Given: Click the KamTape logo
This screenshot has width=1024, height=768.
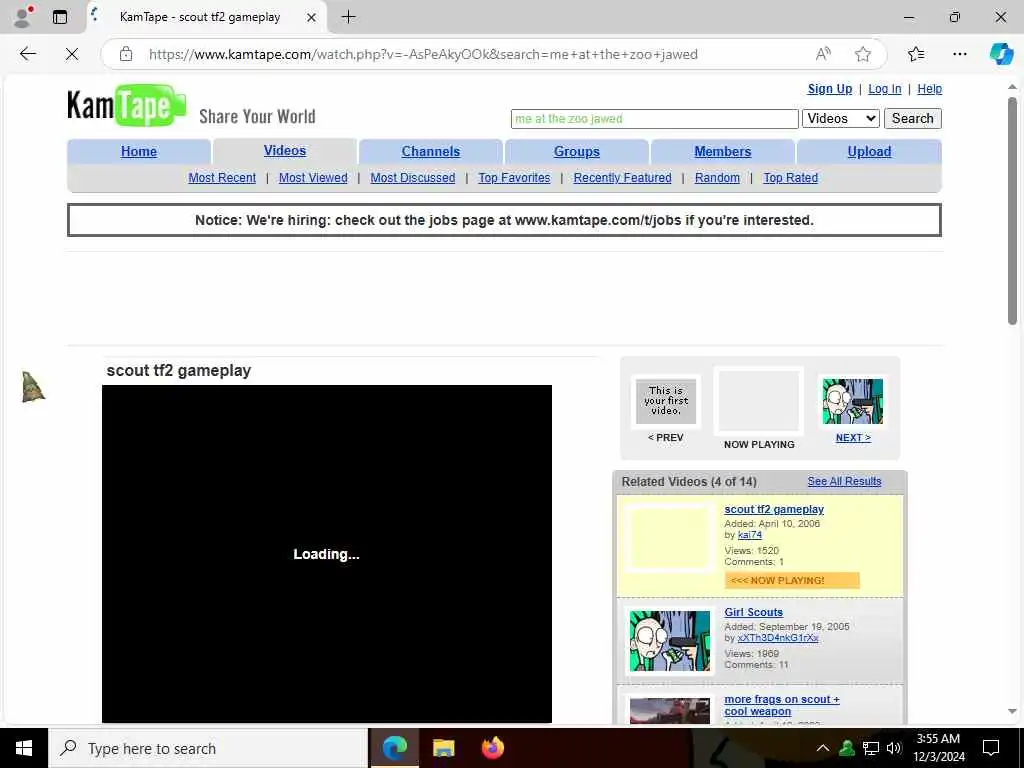Looking at the screenshot, I should 127,106.
